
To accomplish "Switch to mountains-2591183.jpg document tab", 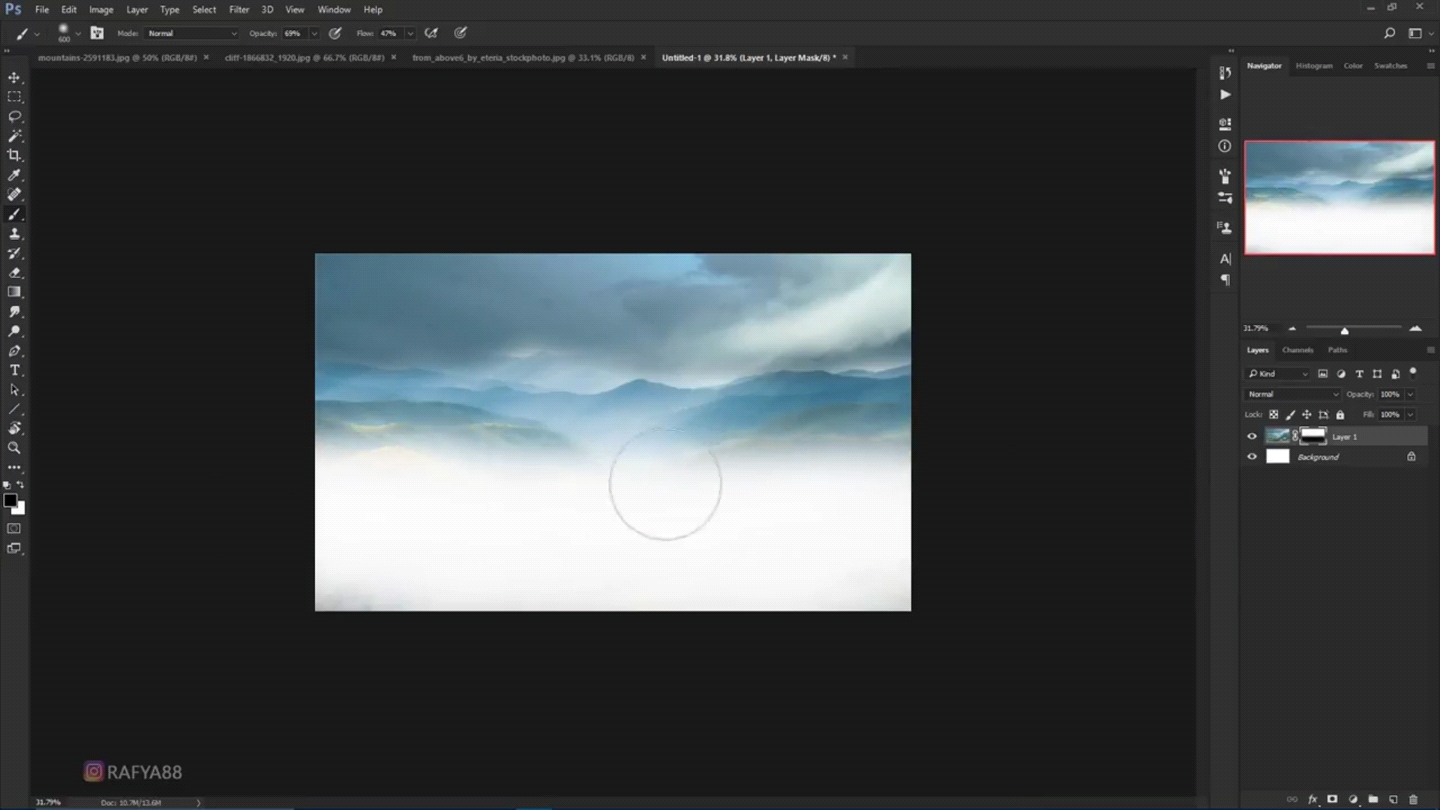I will click(x=117, y=58).
